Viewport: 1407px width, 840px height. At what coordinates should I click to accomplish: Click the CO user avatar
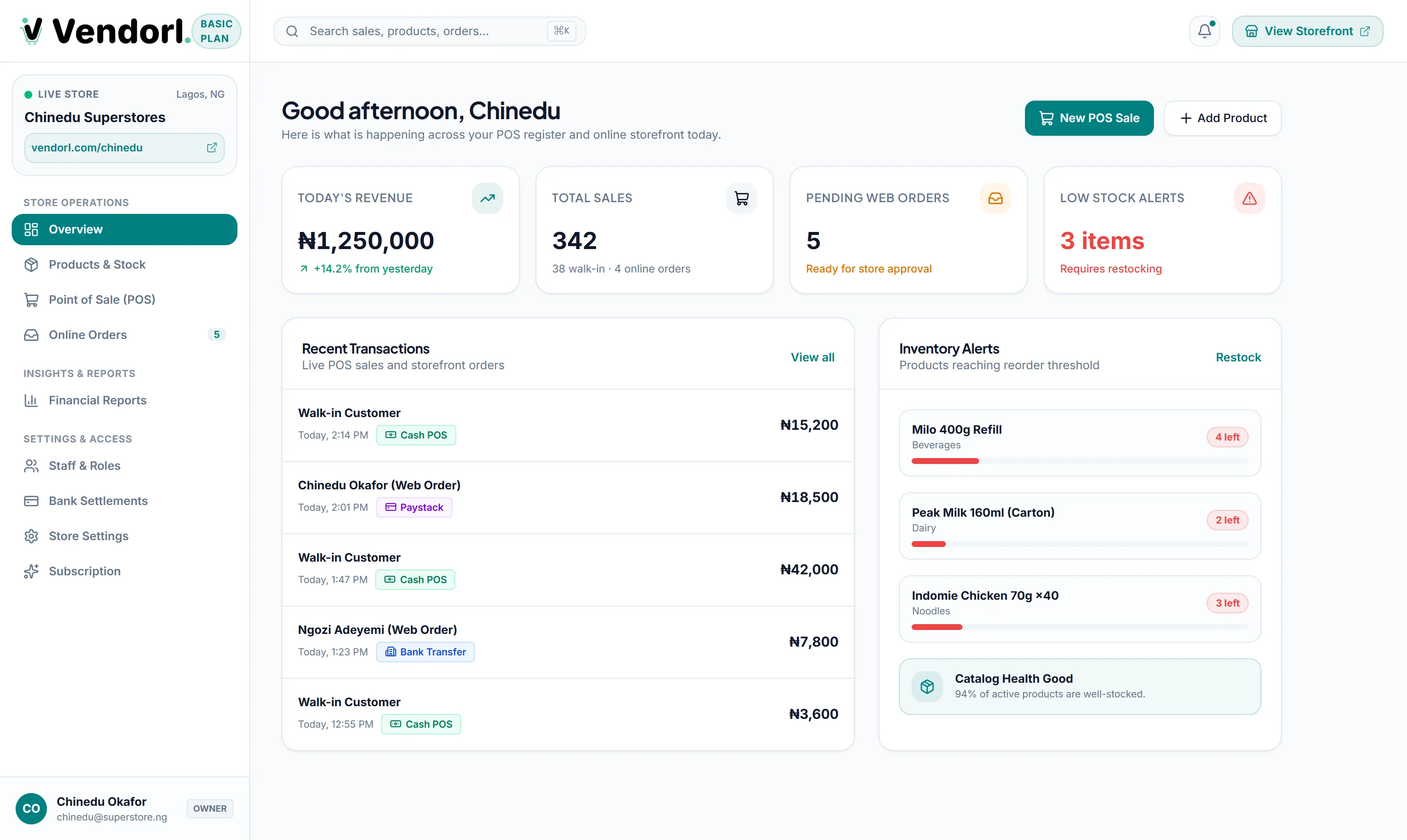tap(31, 808)
